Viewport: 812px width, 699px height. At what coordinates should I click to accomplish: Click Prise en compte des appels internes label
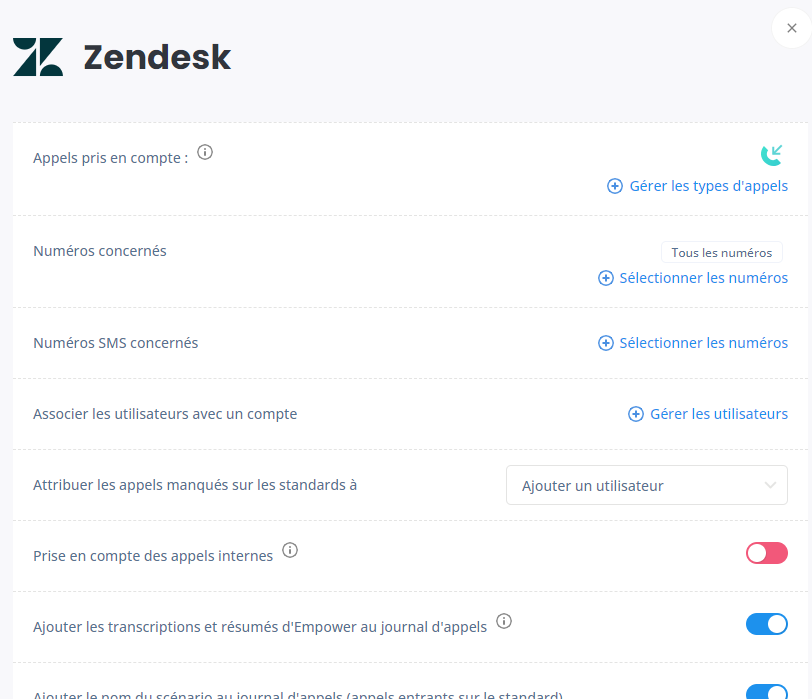pos(153,556)
